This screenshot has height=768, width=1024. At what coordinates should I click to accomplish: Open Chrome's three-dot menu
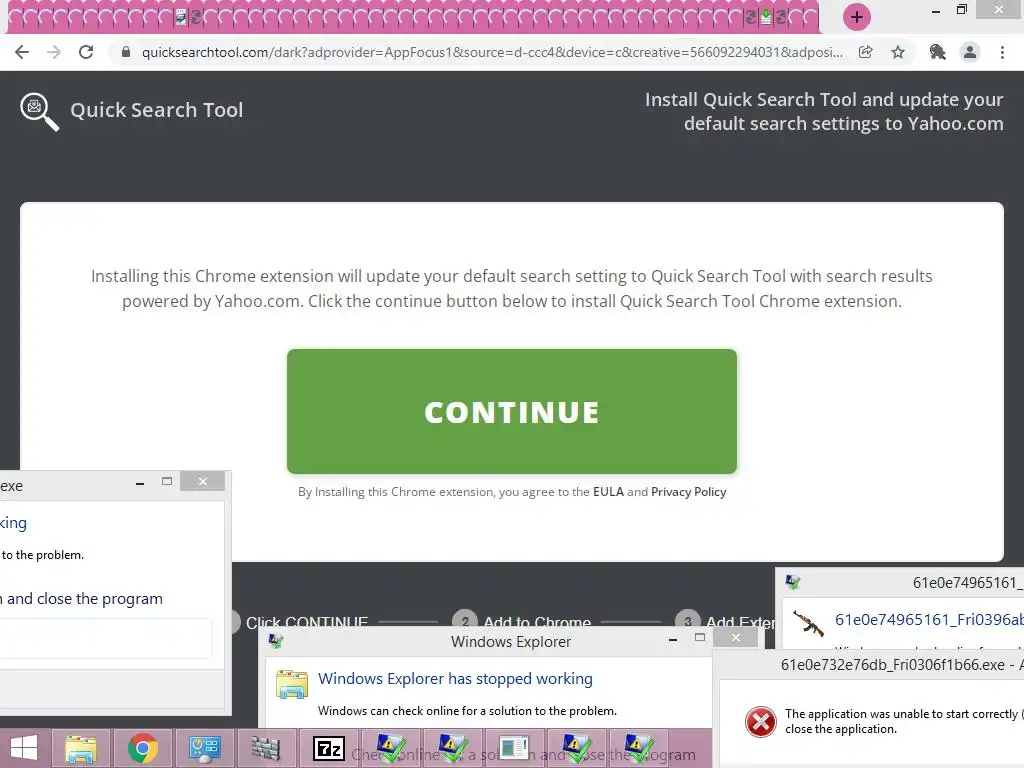(x=1002, y=52)
